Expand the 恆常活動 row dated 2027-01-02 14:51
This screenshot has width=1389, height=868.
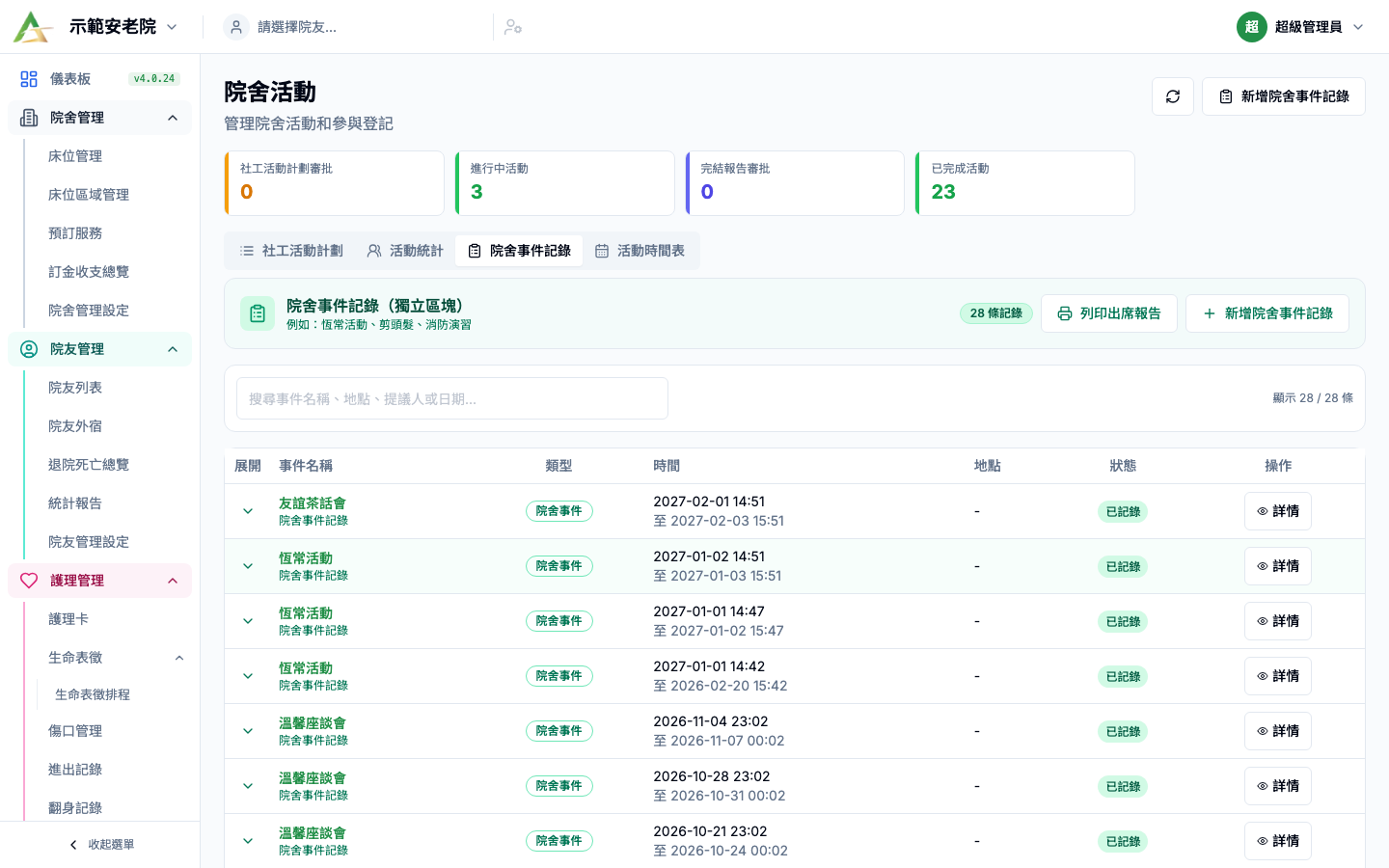[x=248, y=566]
